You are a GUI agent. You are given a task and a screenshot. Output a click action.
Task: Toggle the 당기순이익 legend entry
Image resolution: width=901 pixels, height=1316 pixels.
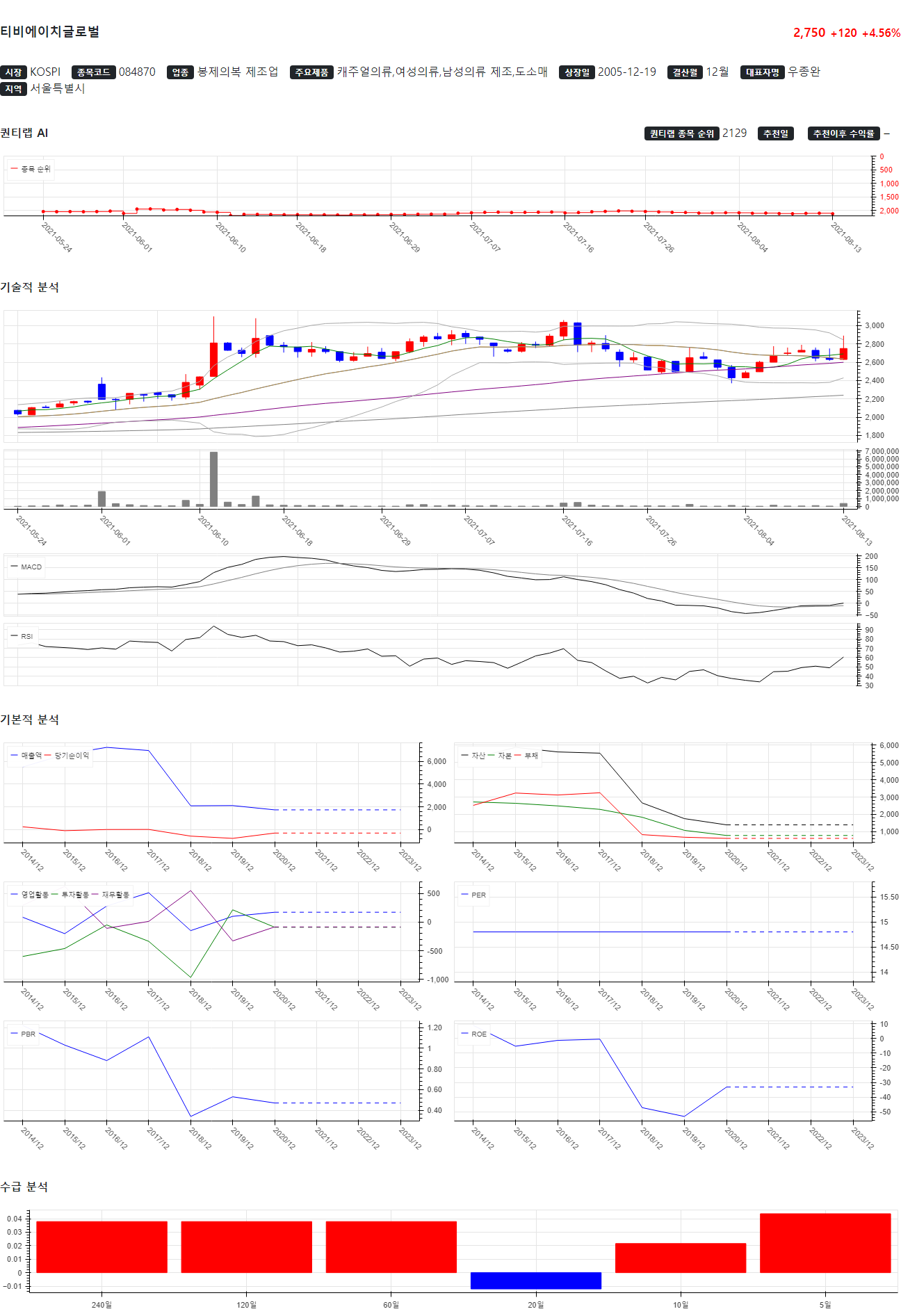[x=67, y=755]
